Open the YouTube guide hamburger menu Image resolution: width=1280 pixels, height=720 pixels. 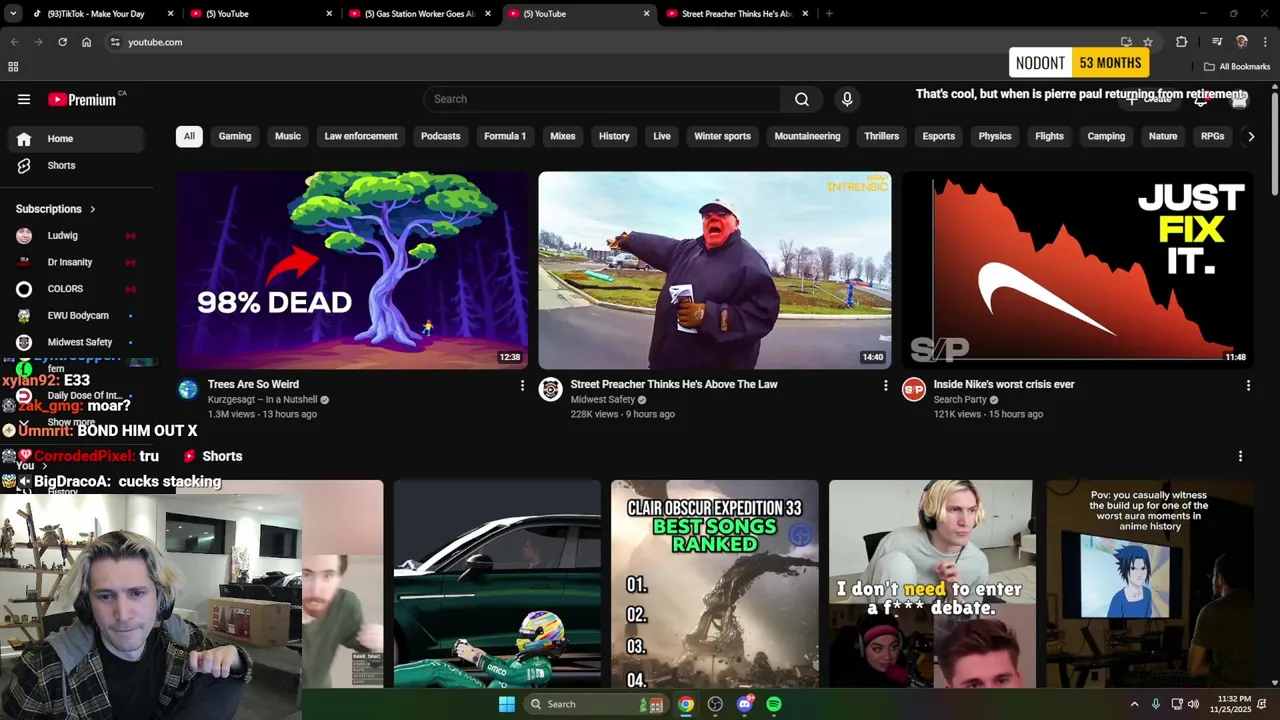click(24, 99)
